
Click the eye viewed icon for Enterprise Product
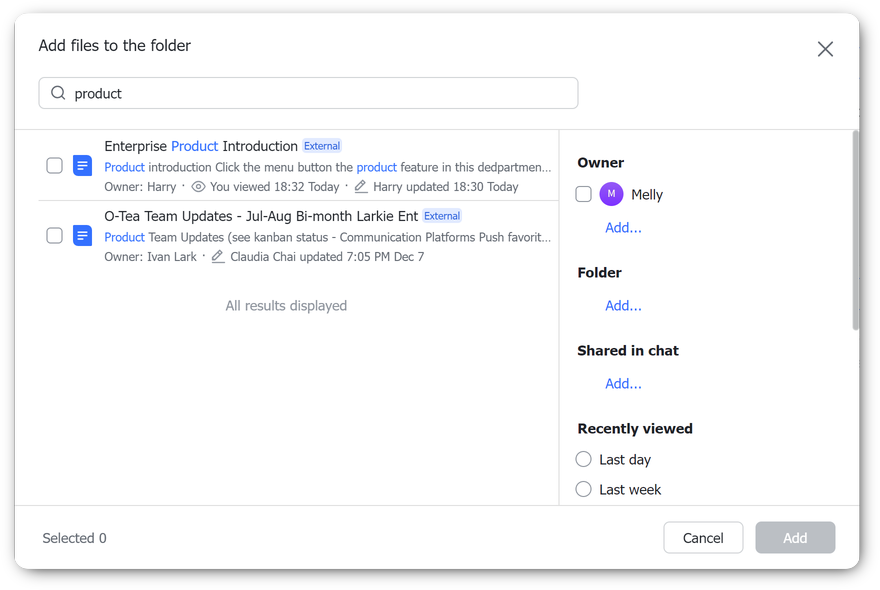tap(198, 187)
